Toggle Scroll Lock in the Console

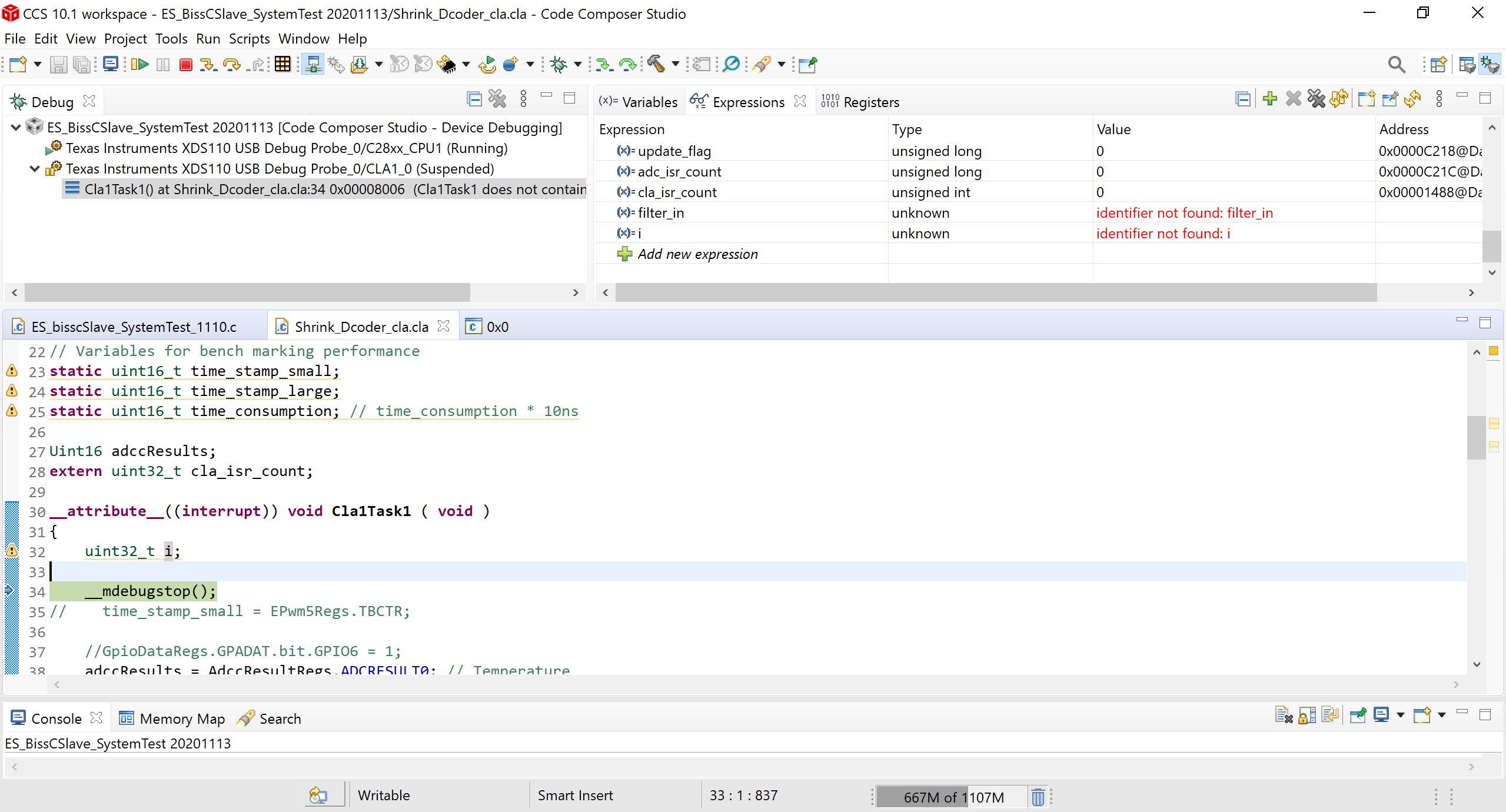point(1306,714)
